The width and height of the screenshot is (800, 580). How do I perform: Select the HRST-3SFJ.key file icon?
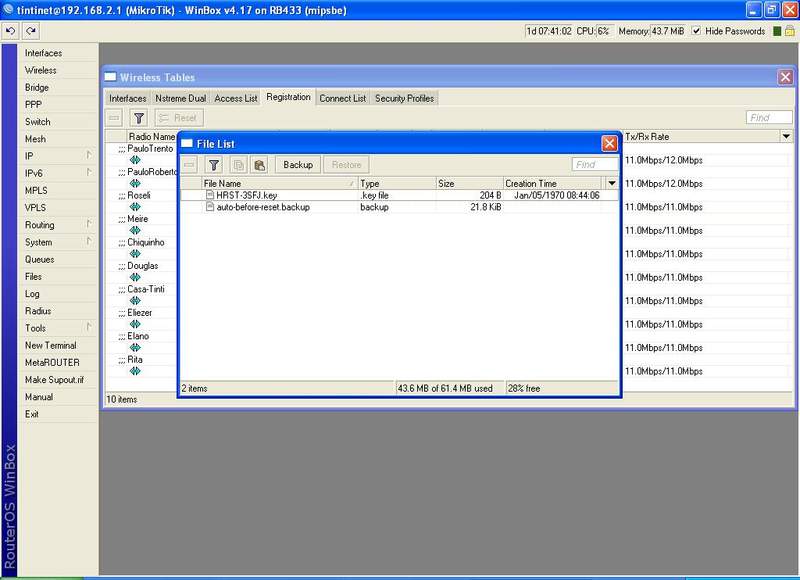(210, 195)
